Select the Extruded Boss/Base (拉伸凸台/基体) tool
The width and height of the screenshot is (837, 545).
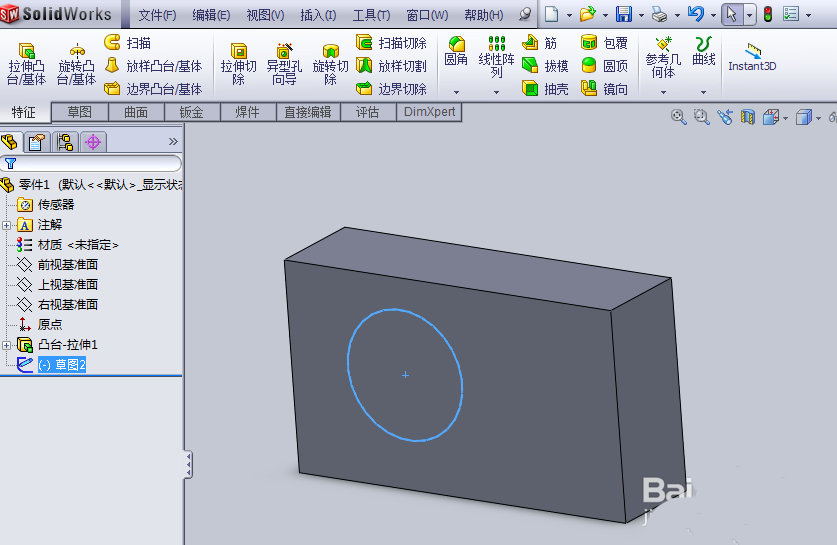click(26, 65)
